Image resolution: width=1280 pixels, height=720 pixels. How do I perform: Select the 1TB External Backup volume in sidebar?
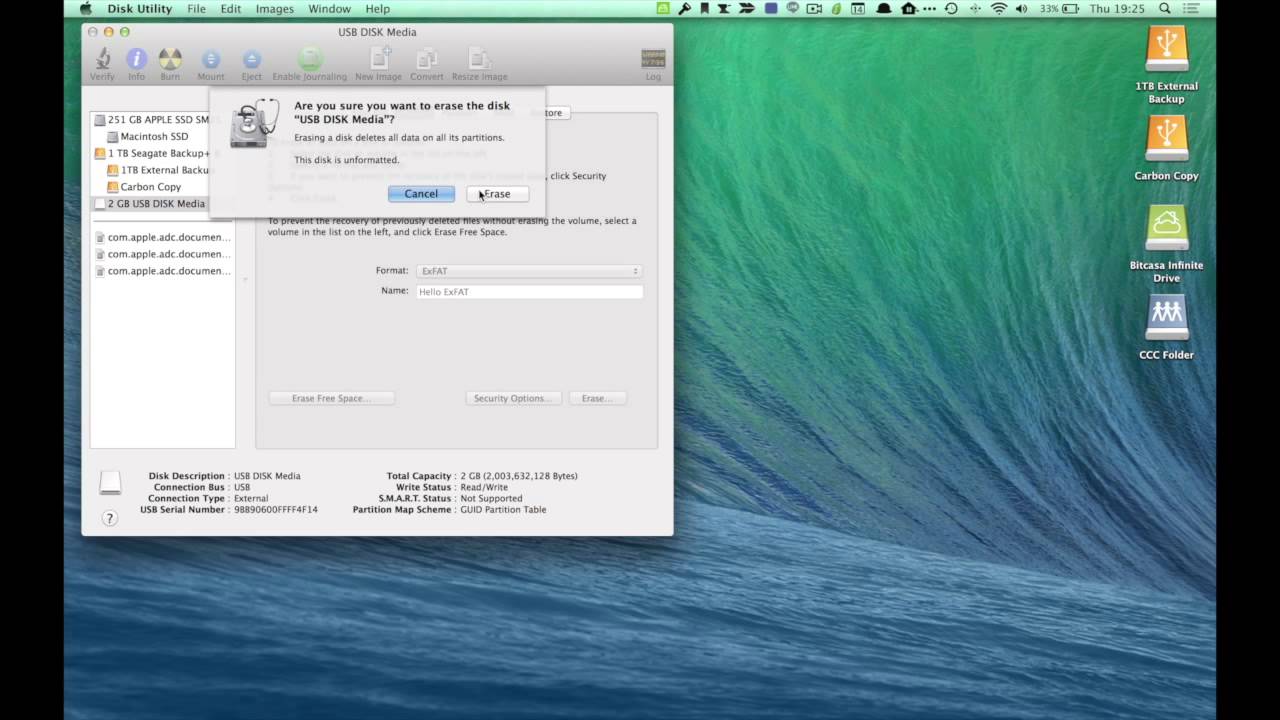159,170
